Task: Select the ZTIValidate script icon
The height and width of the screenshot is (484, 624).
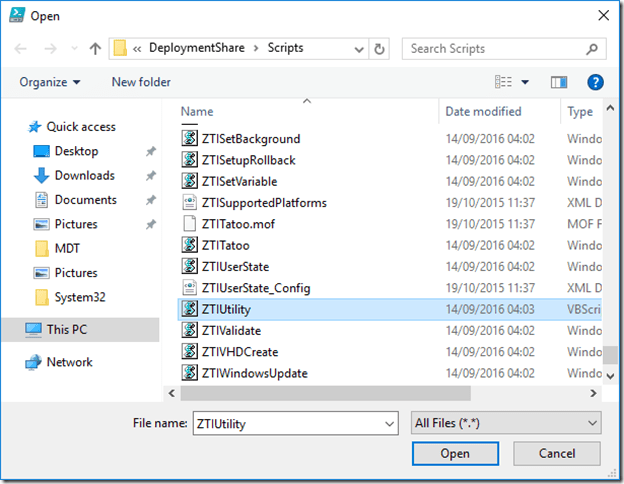Action: point(189,330)
